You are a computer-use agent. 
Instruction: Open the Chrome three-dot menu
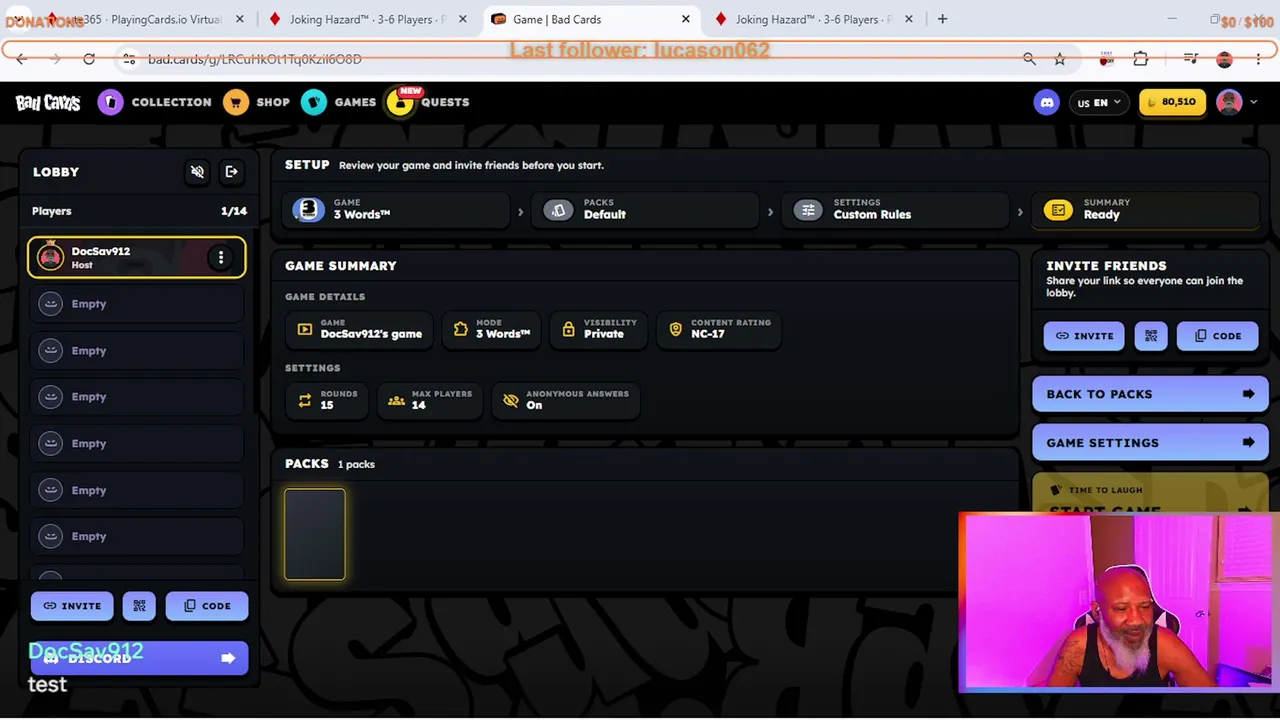[x=1259, y=59]
